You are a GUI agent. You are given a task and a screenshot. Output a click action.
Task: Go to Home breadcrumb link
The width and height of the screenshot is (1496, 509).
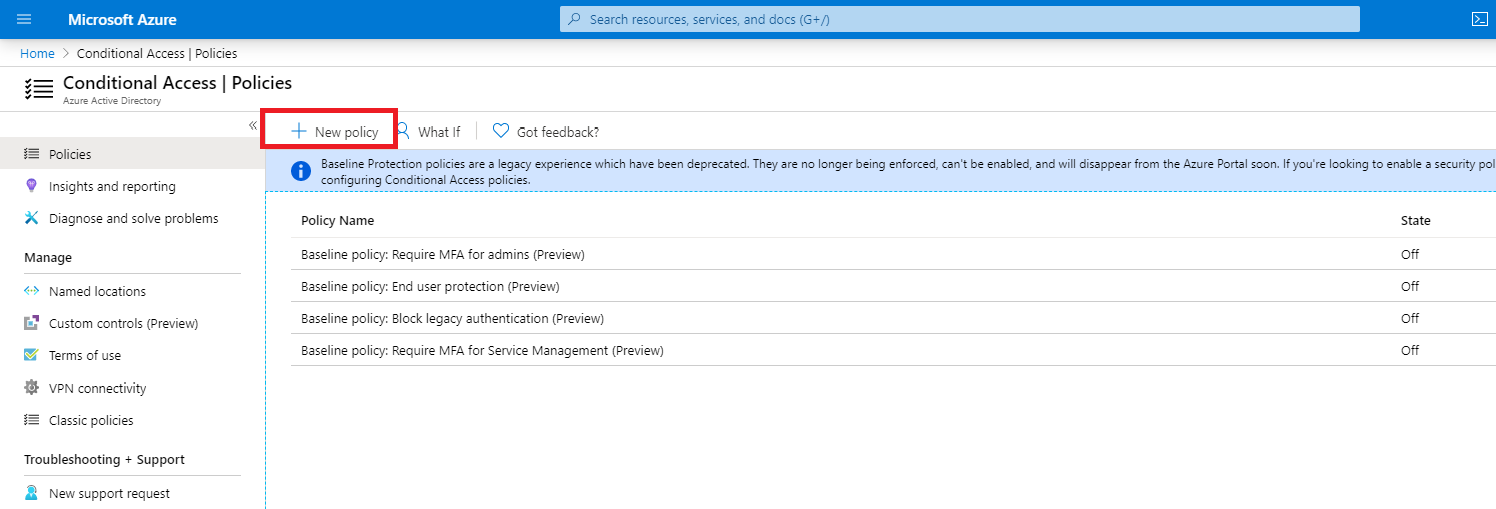[x=37, y=53]
